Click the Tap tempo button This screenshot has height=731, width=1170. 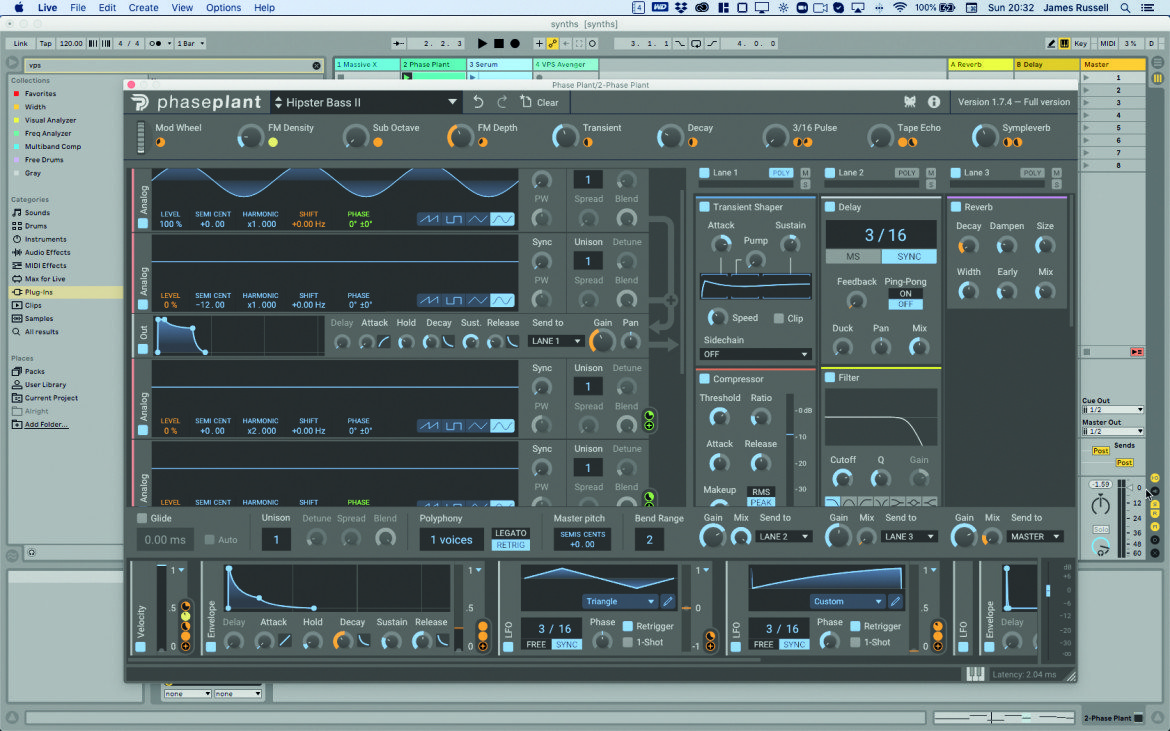pos(46,43)
